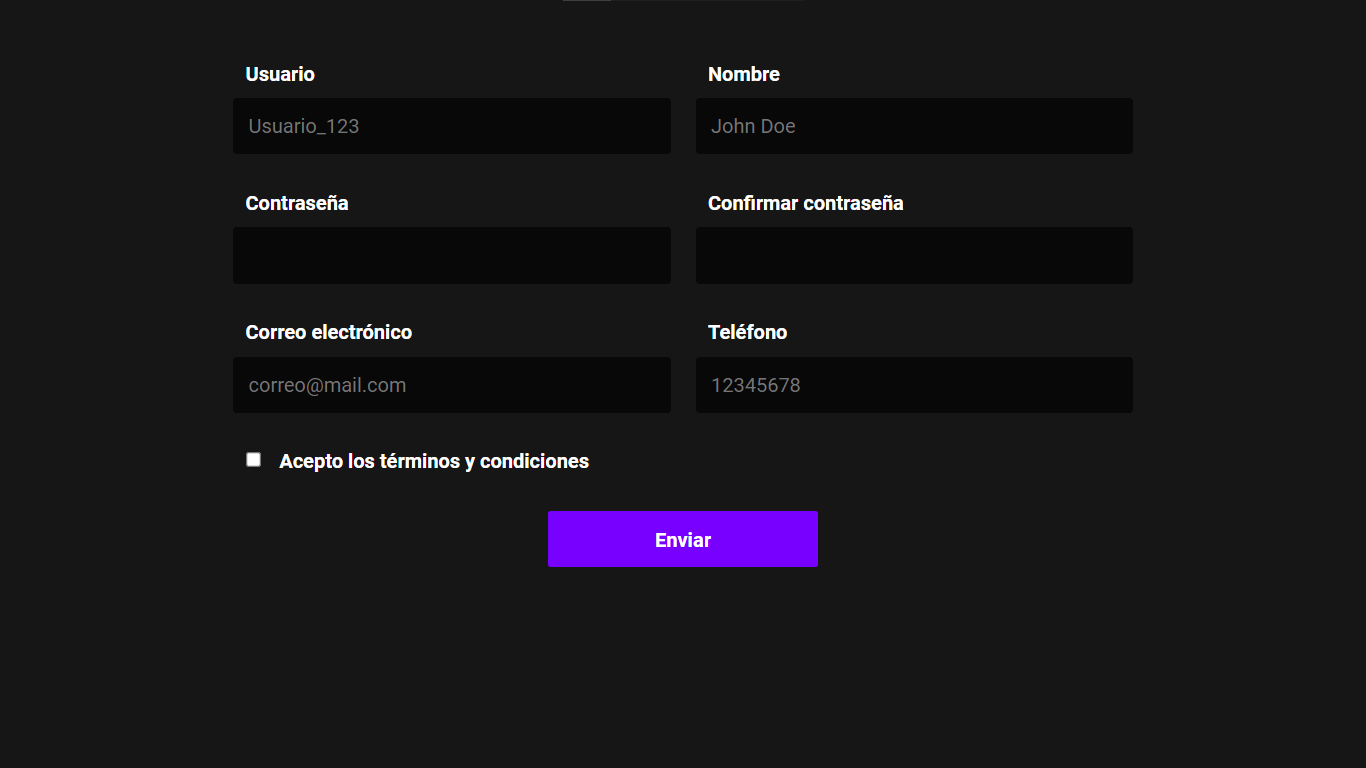Click the 'Confirmar contraseña' label text
The width and height of the screenshot is (1366, 768).
[x=805, y=203]
